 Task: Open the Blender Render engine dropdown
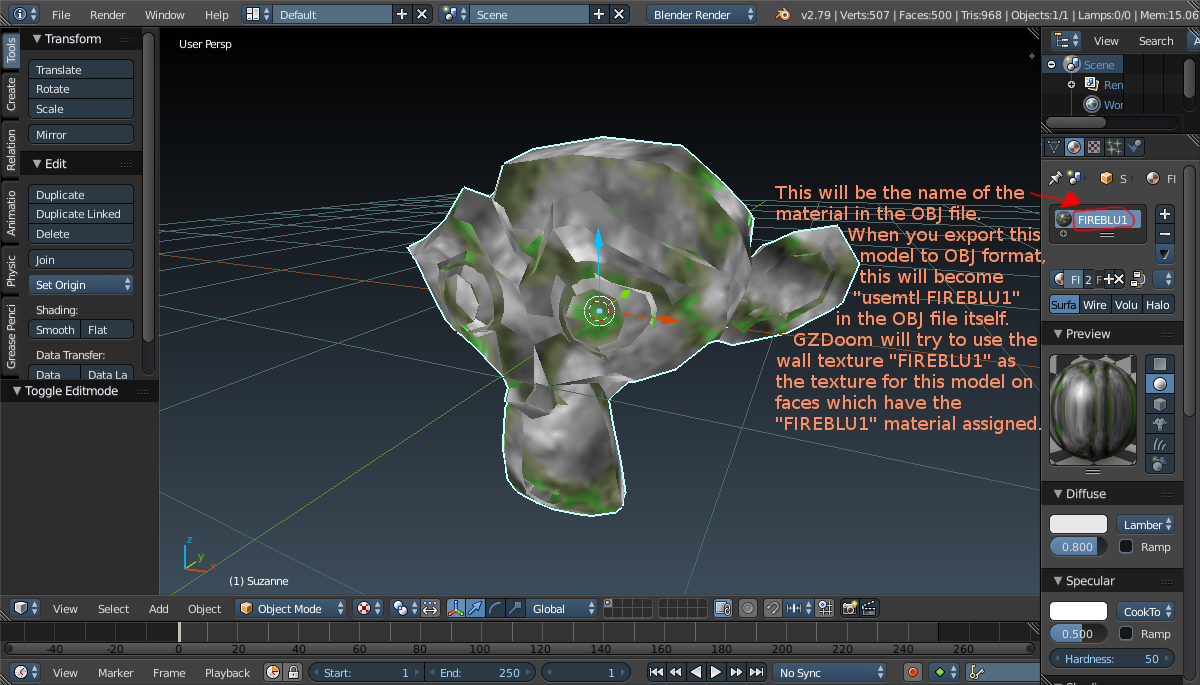pos(703,14)
